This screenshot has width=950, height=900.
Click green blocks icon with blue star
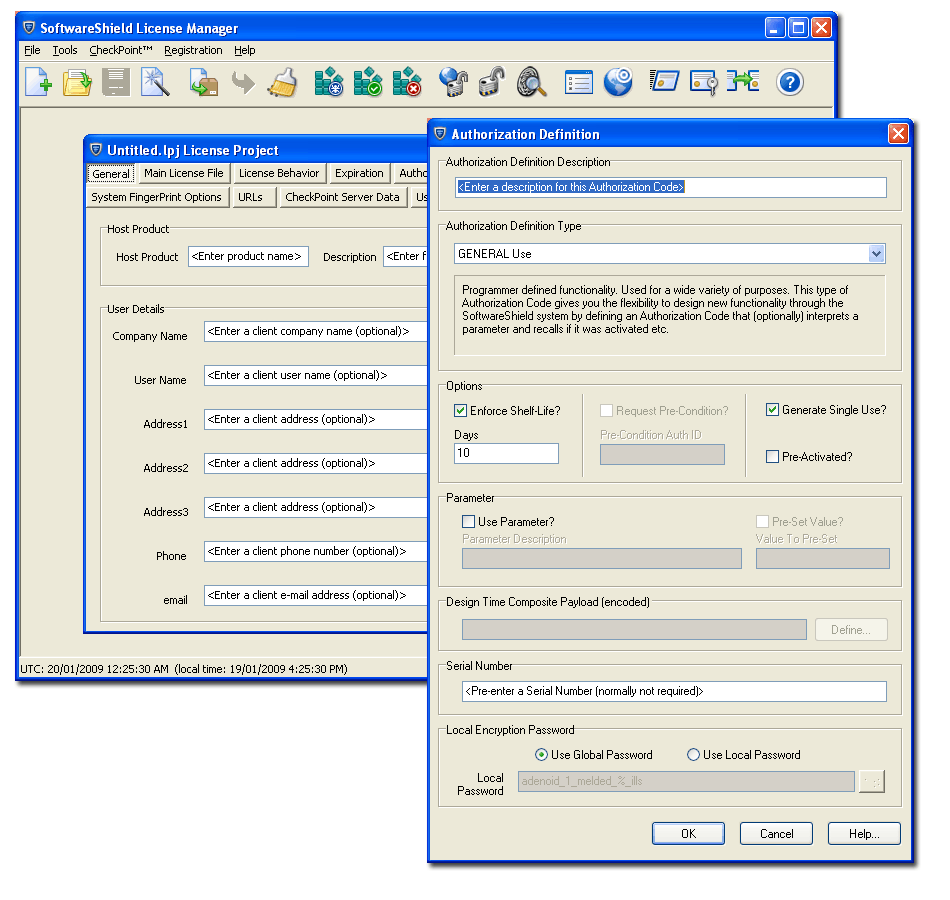(x=329, y=82)
